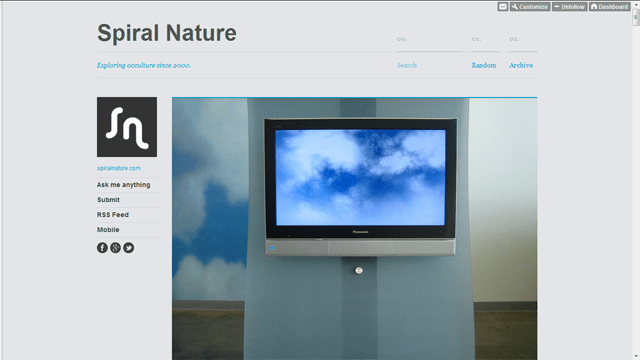
Task: Open the Archive link
Action: coord(520,65)
